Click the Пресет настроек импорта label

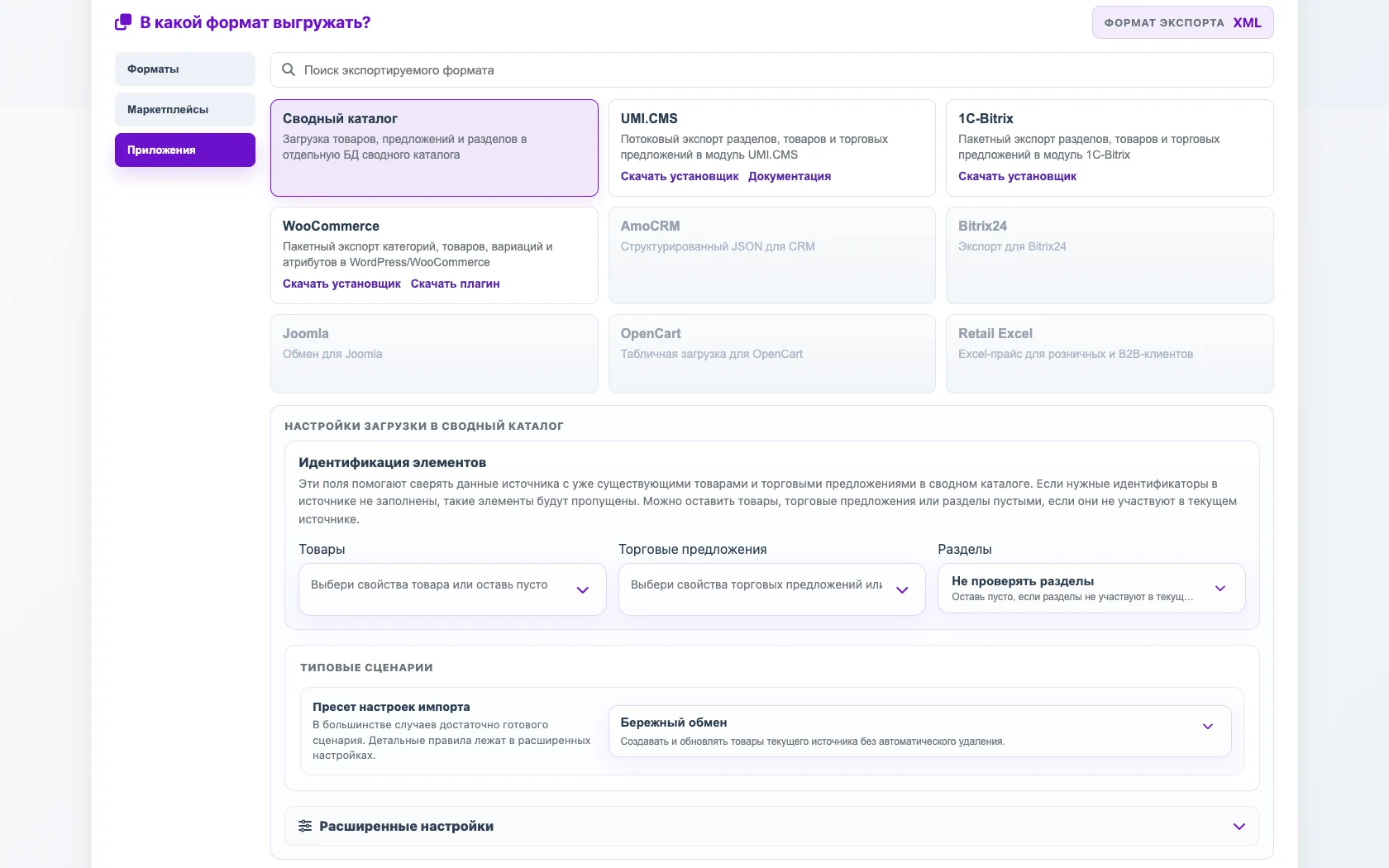click(x=391, y=707)
